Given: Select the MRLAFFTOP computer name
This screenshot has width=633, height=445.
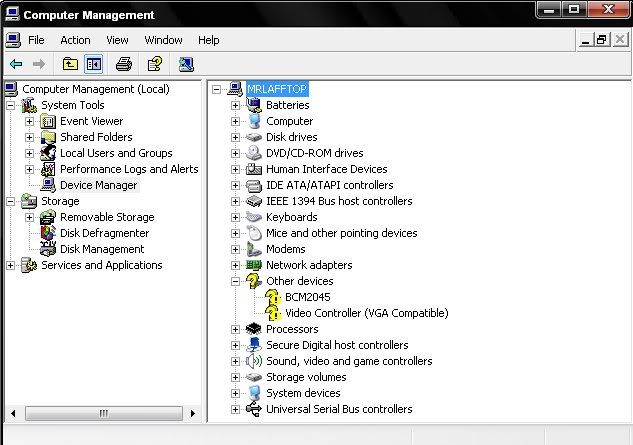Looking at the screenshot, I should coord(277,89).
